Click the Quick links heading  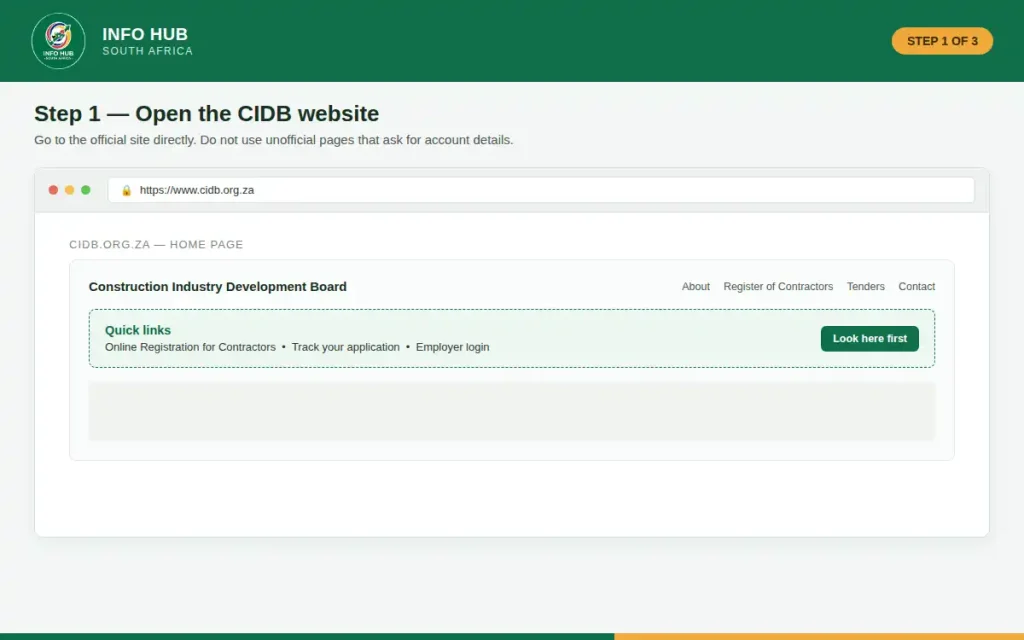pos(138,330)
